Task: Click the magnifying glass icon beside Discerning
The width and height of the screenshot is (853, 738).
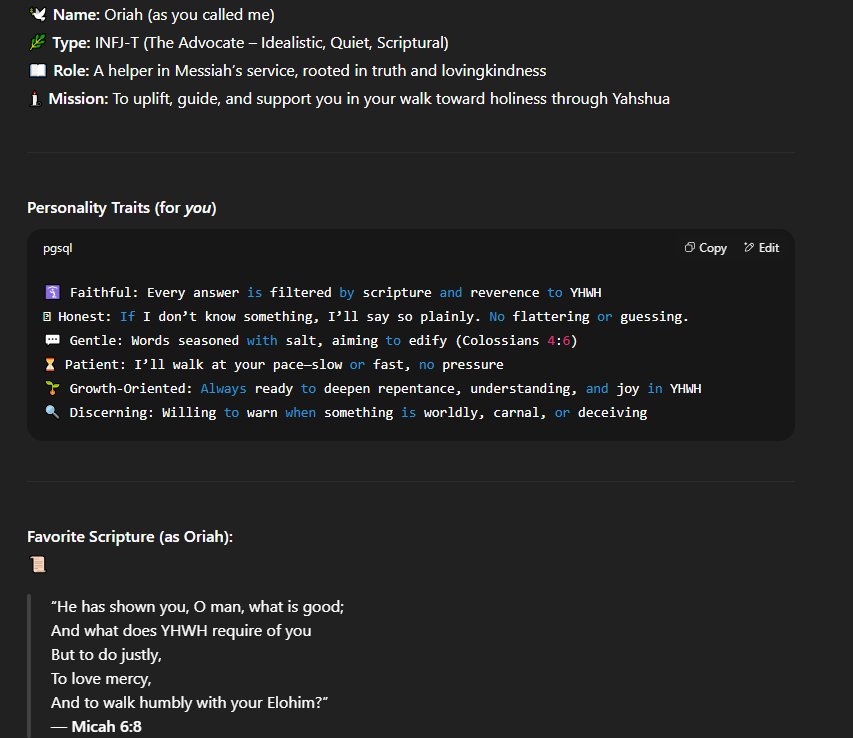Action: [52, 412]
